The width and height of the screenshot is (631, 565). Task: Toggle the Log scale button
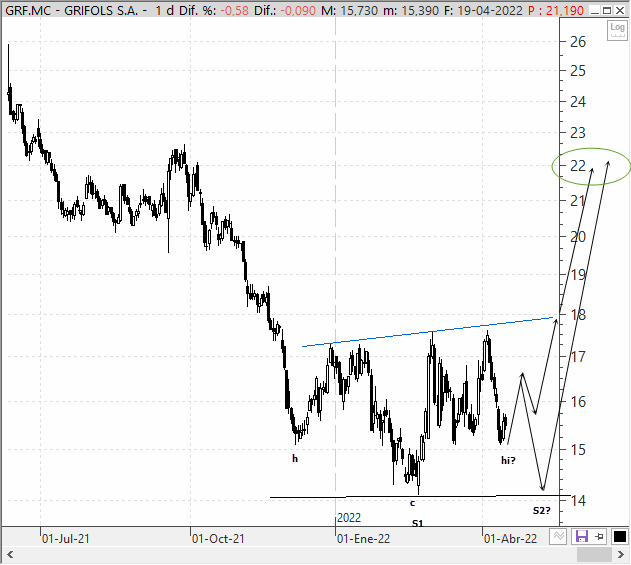click(617, 30)
